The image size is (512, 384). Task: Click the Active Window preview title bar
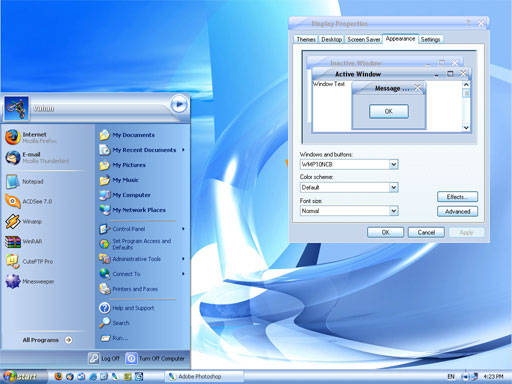point(391,74)
